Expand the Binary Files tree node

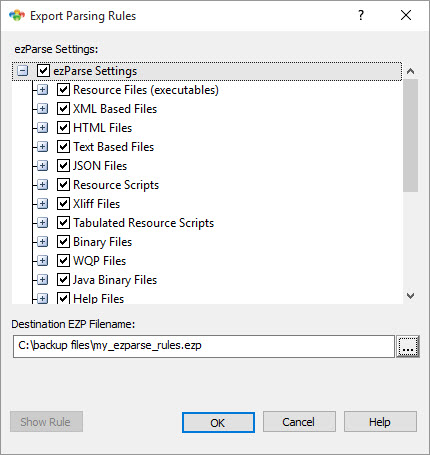42,242
